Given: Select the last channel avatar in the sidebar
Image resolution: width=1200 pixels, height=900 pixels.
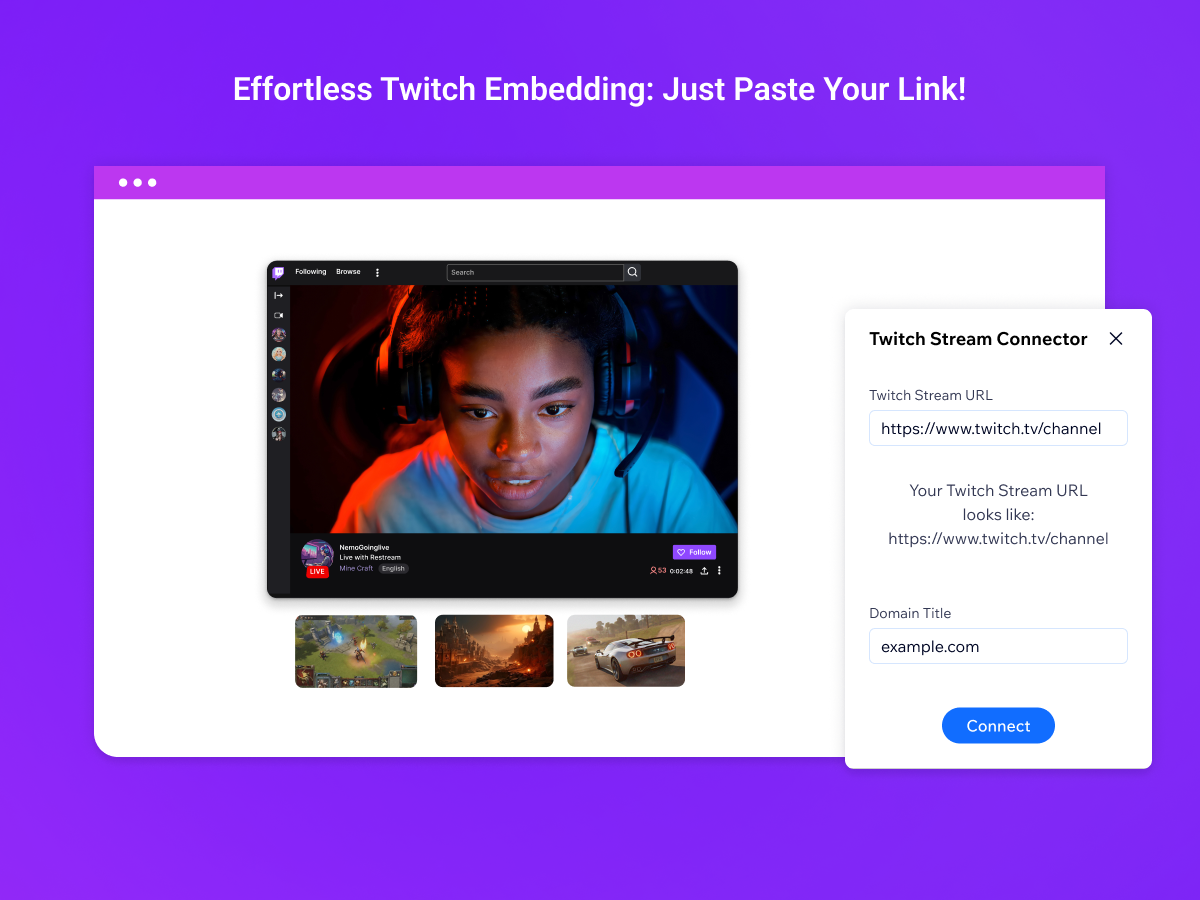Looking at the screenshot, I should (x=279, y=434).
